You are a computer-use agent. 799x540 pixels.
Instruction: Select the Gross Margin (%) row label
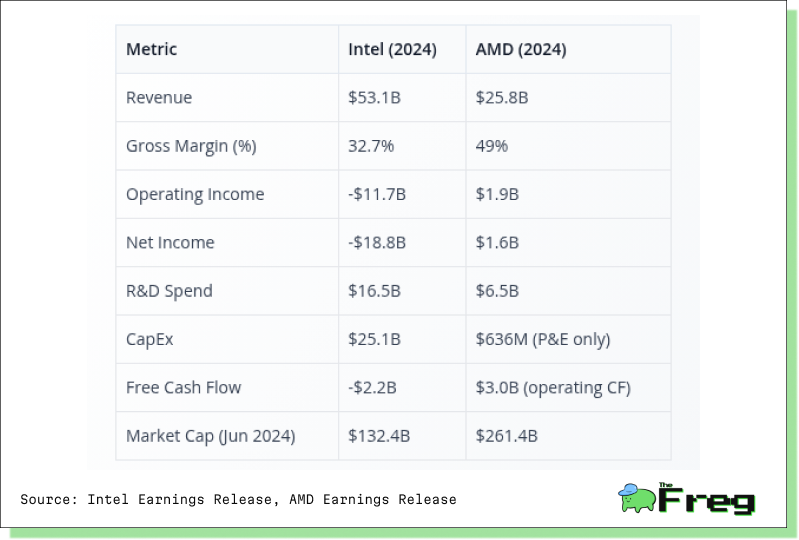tap(191, 146)
